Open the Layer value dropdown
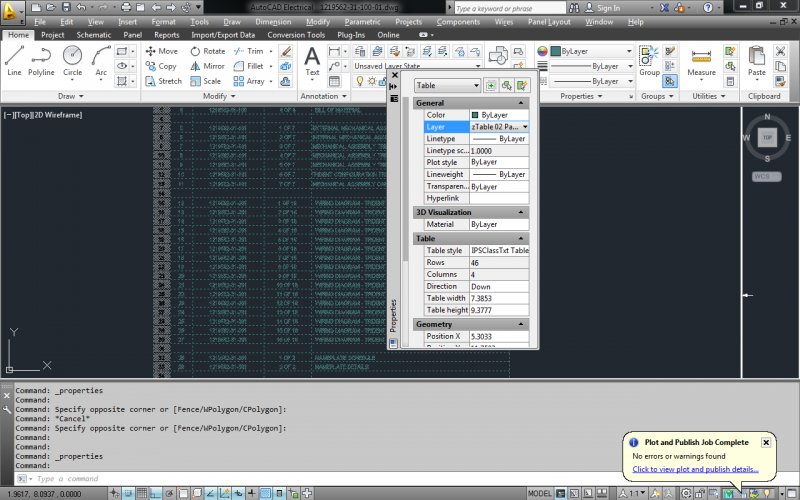The height and width of the screenshot is (500, 800). (x=525, y=127)
